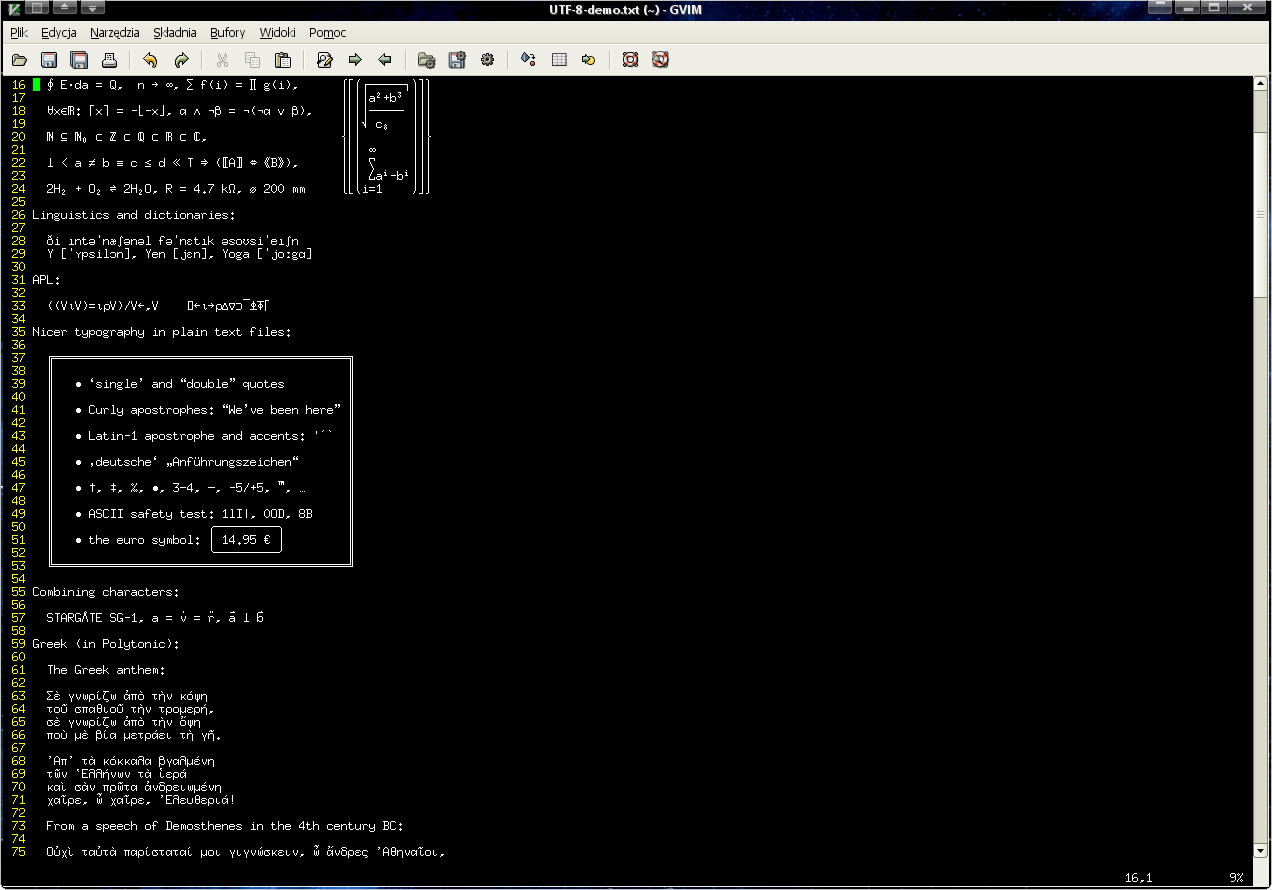This screenshot has width=1272, height=890.
Task: Undo the last change
Action: [150, 59]
